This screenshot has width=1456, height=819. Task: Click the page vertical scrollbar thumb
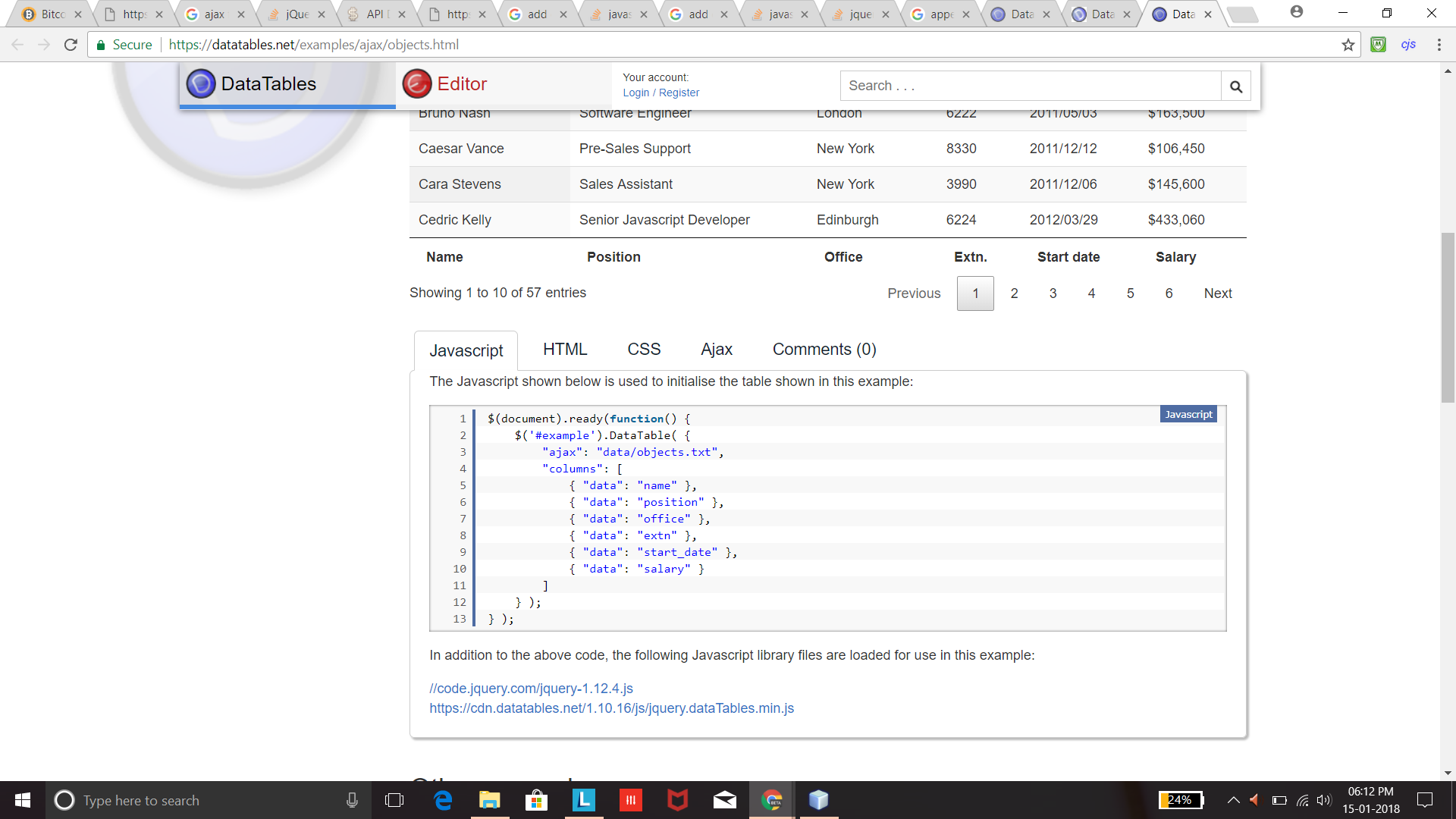pos(1448,318)
